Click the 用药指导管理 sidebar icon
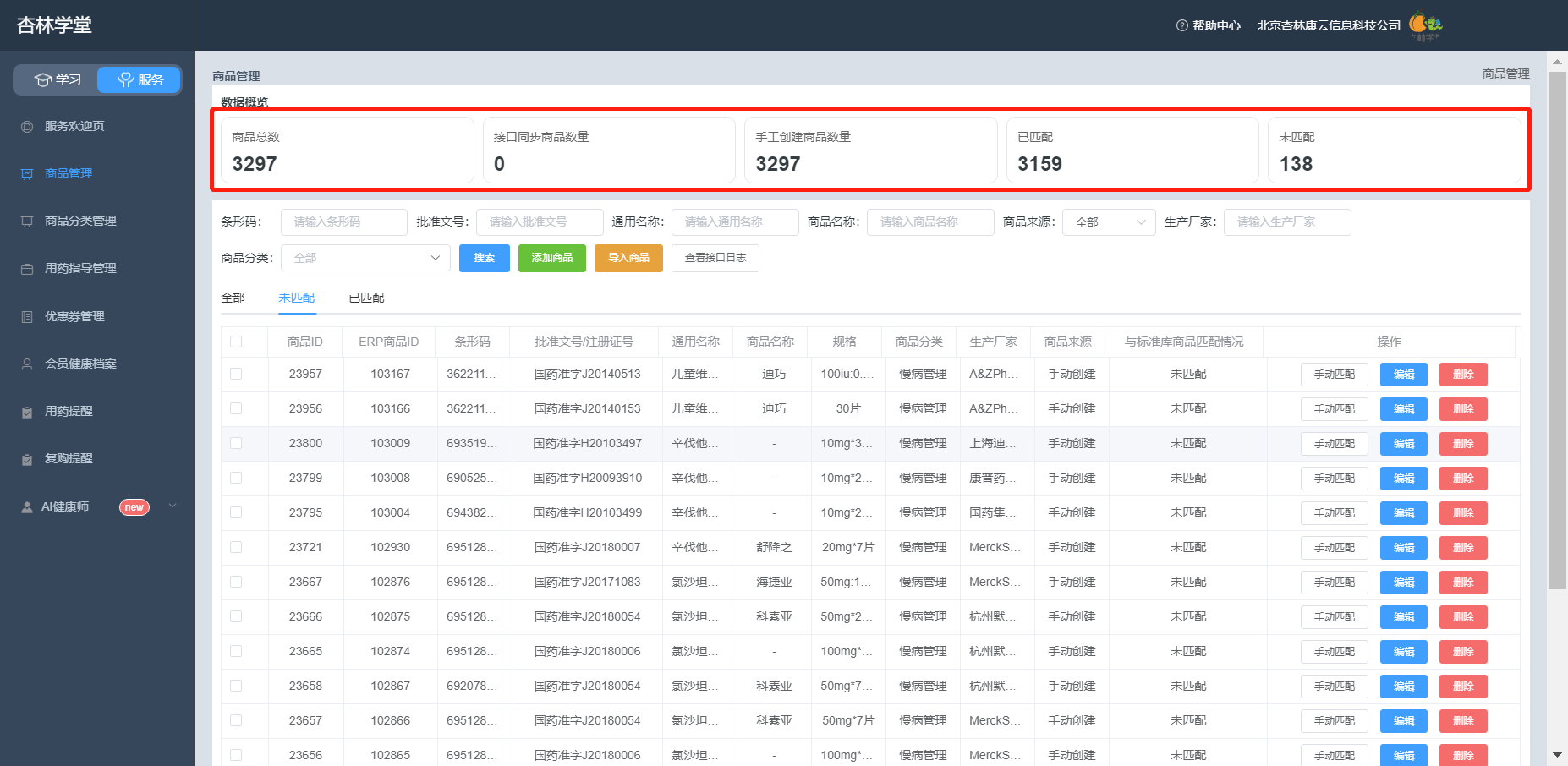This screenshot has height=766, width=1568. (x=27, y=269)
